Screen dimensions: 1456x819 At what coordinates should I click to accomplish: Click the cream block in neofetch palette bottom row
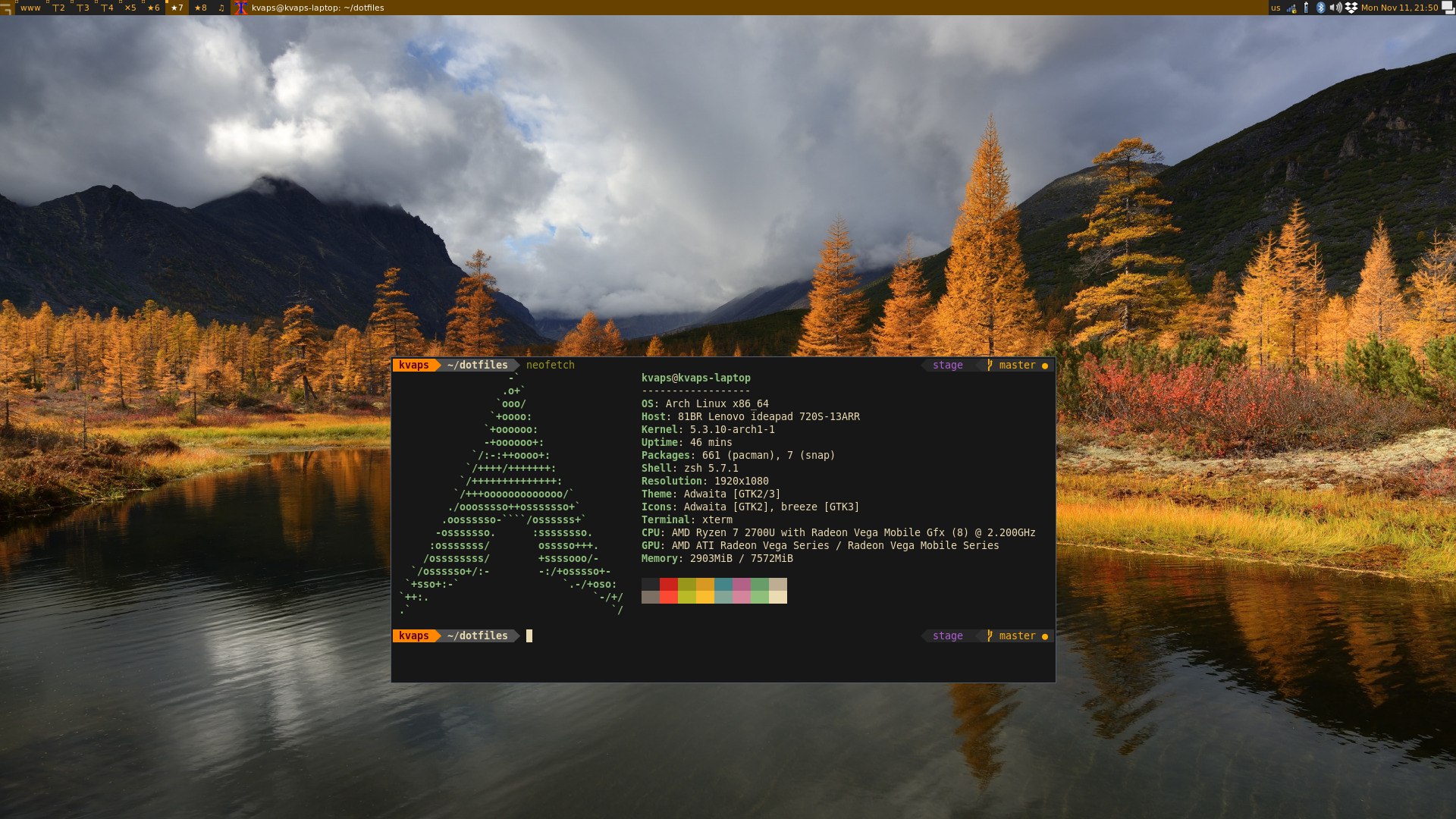pos(778,597)
